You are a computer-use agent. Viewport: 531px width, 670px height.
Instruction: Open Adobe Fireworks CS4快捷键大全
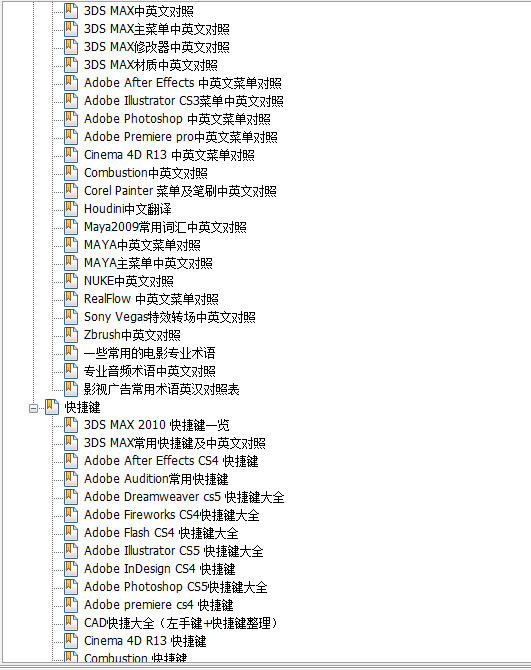(172, 515)
